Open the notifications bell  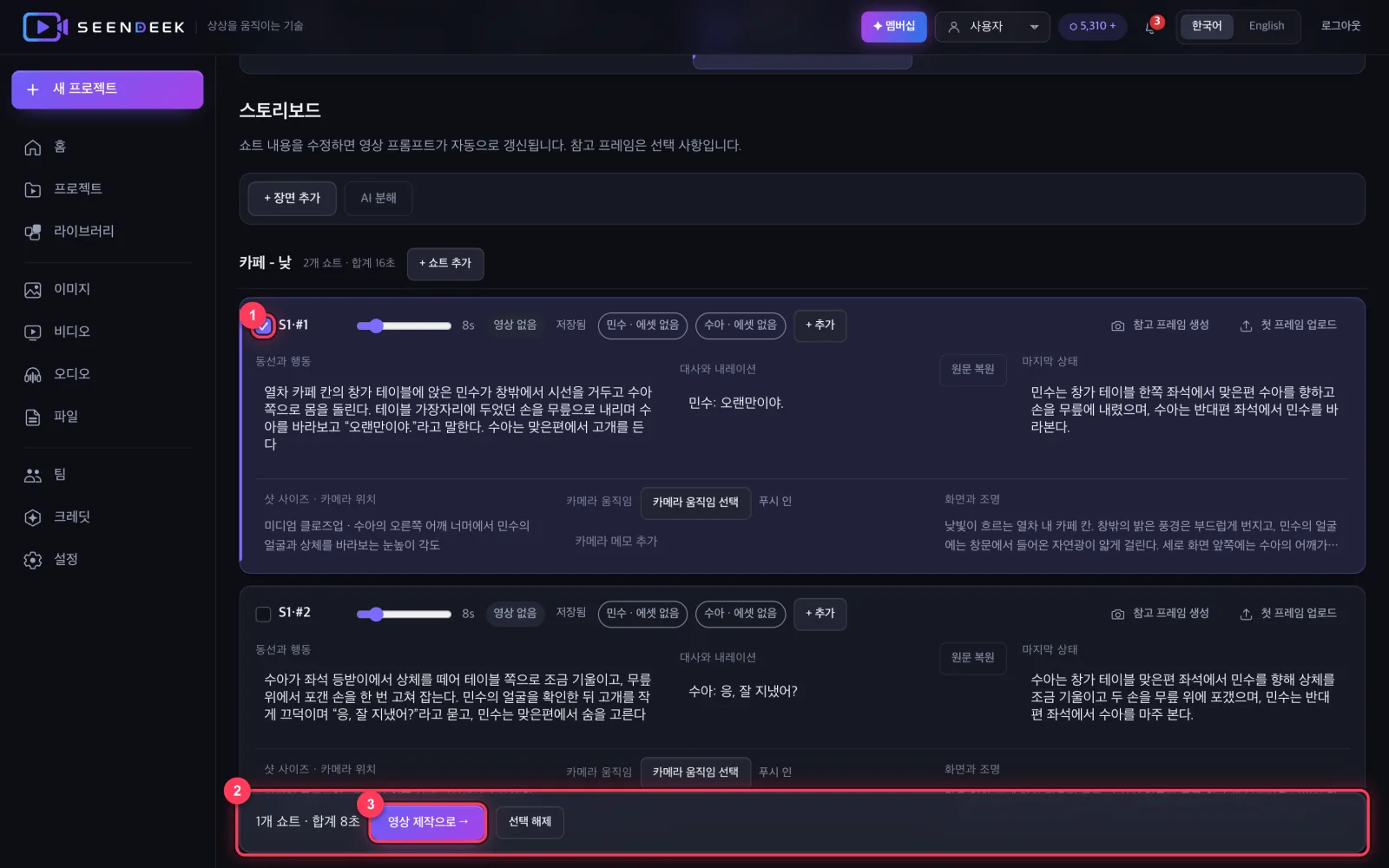click(x=1150, y=27)
